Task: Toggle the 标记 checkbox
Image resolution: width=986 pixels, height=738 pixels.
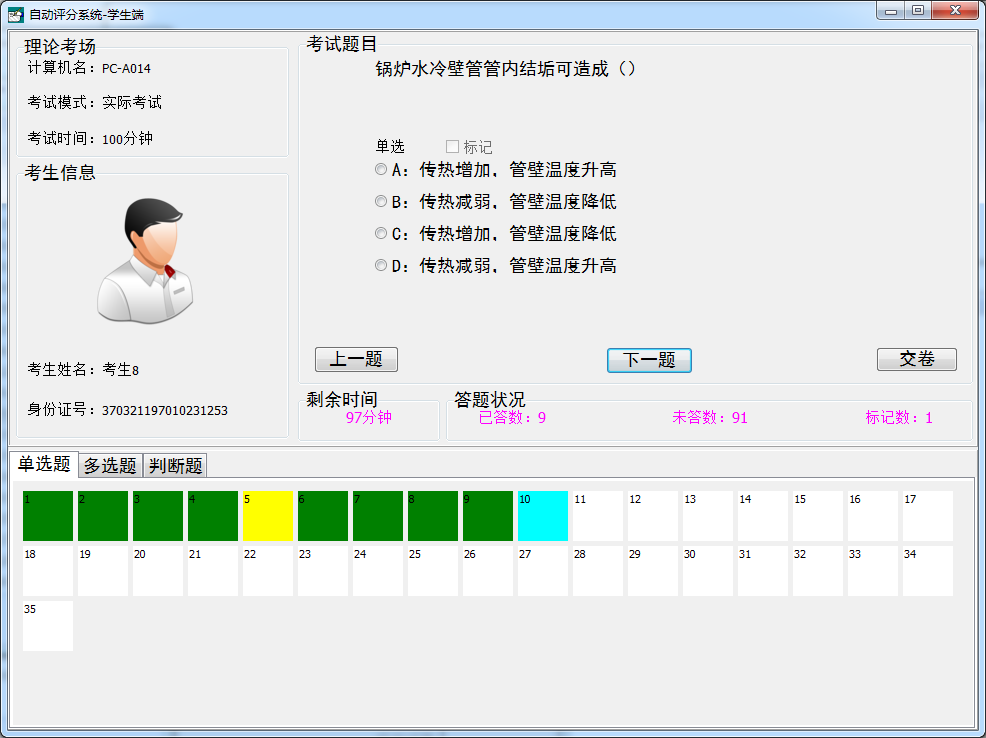Action: tap(452, 147)
